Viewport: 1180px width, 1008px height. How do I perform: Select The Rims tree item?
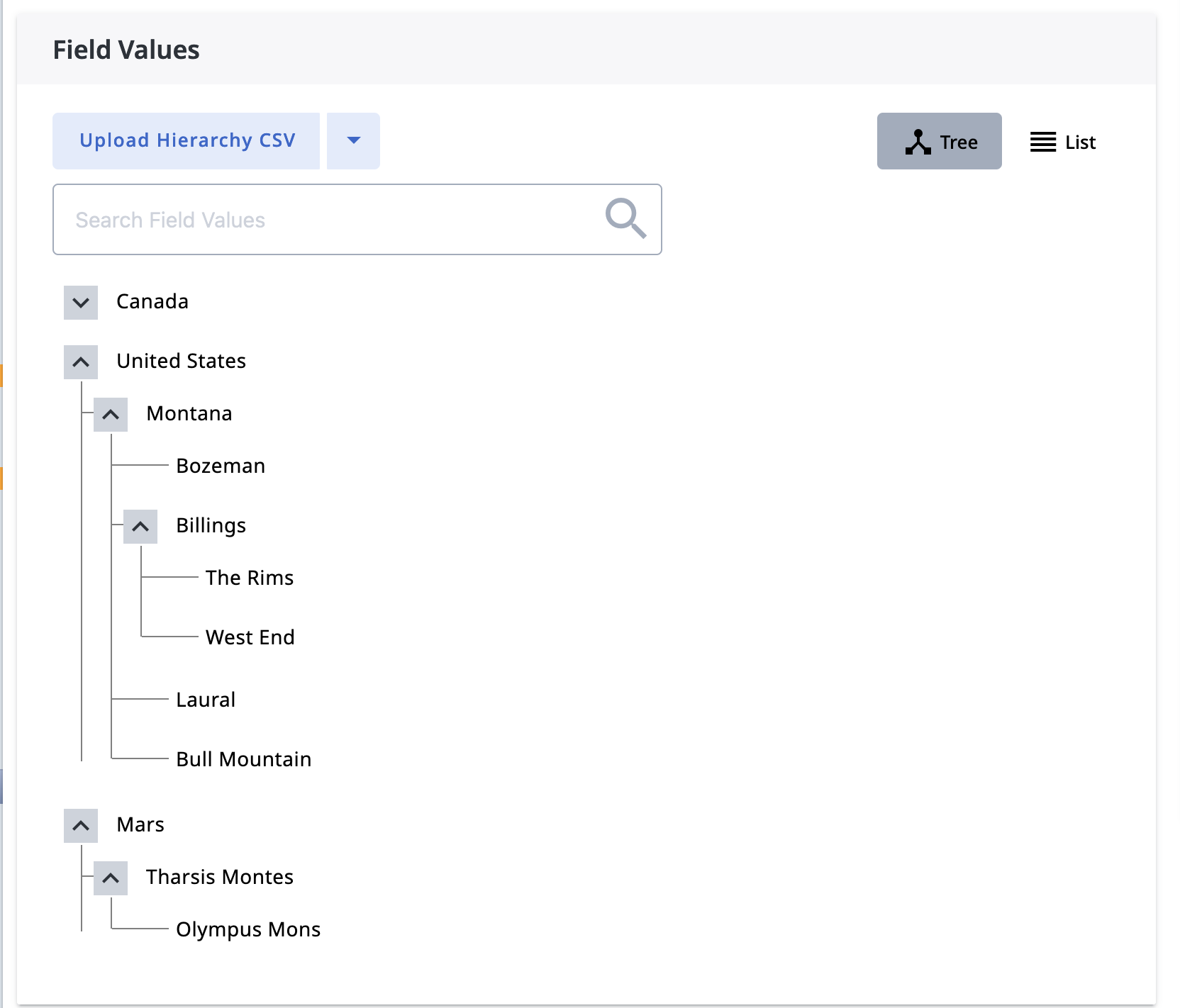(x=250, y=578)
